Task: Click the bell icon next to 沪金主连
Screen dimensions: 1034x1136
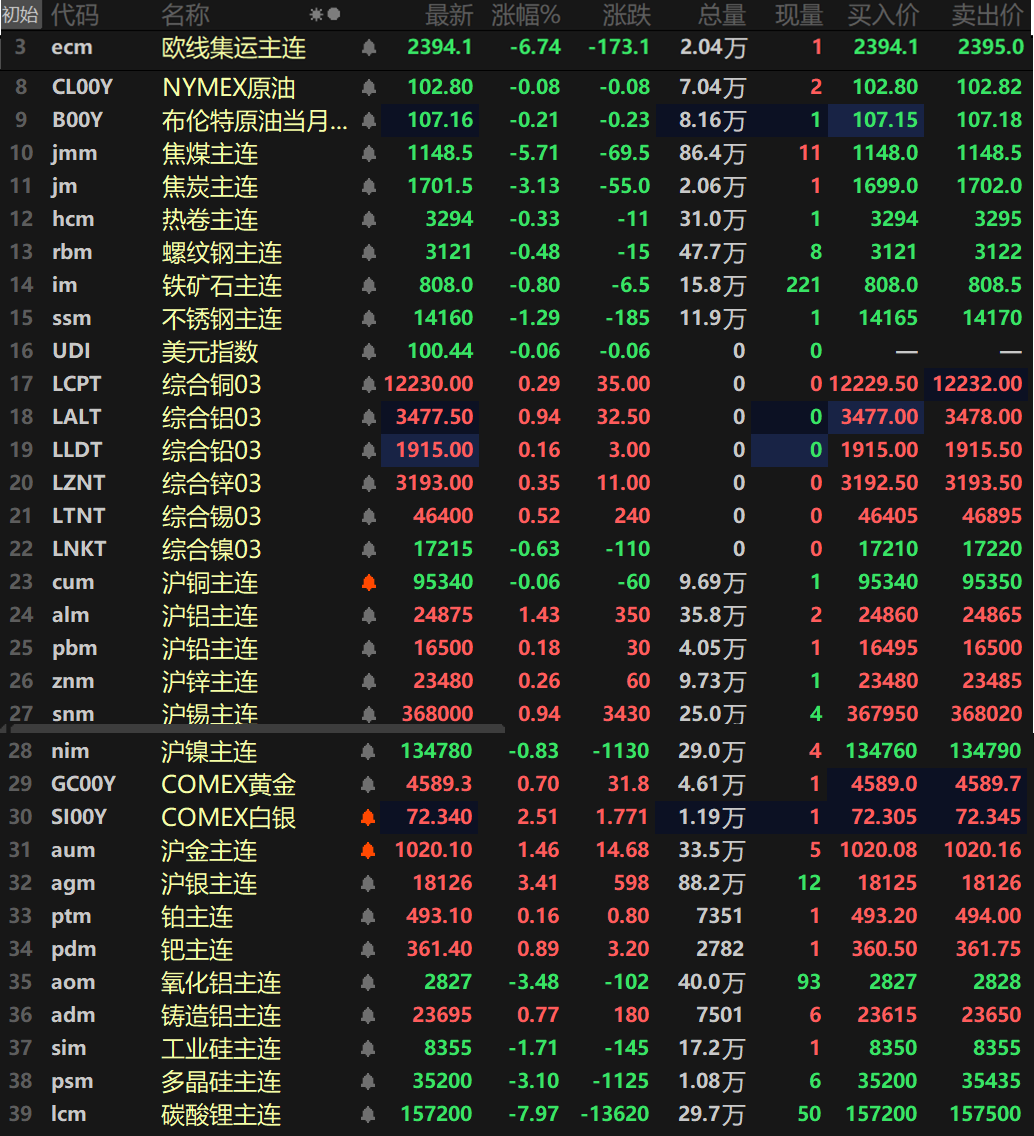Action: [368, 850]
